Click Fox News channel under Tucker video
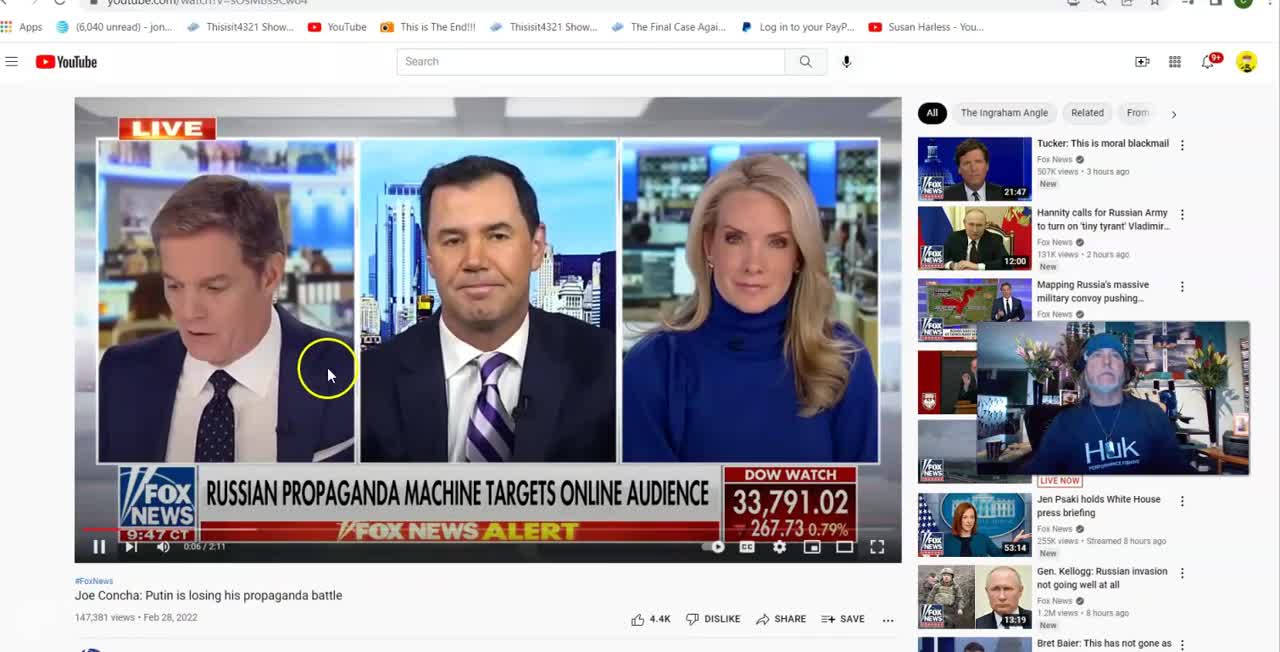 pyautogui.click(x=1055, y=159)
